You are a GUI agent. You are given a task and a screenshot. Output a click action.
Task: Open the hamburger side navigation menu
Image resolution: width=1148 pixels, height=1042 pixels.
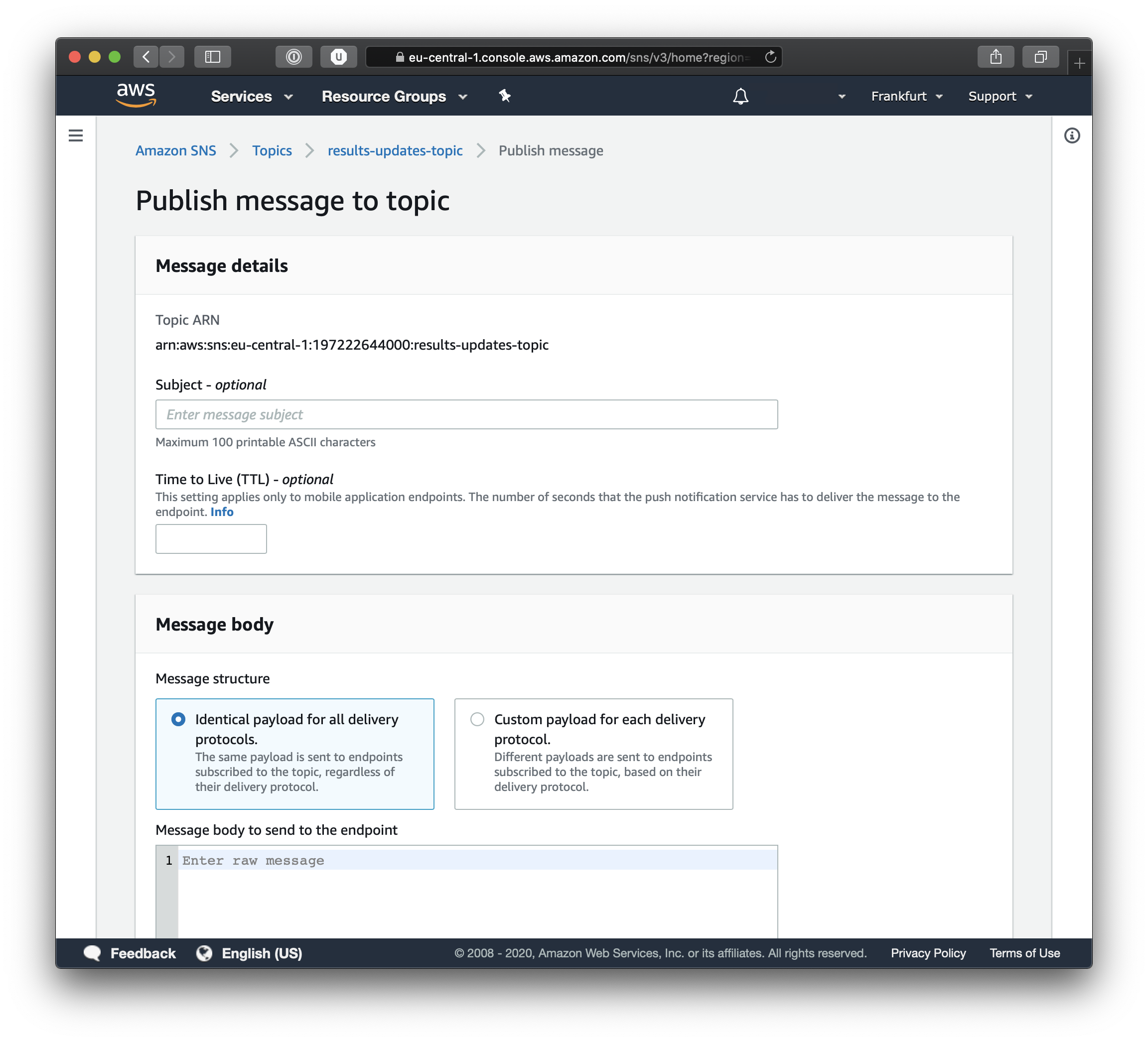click(76, 135)
